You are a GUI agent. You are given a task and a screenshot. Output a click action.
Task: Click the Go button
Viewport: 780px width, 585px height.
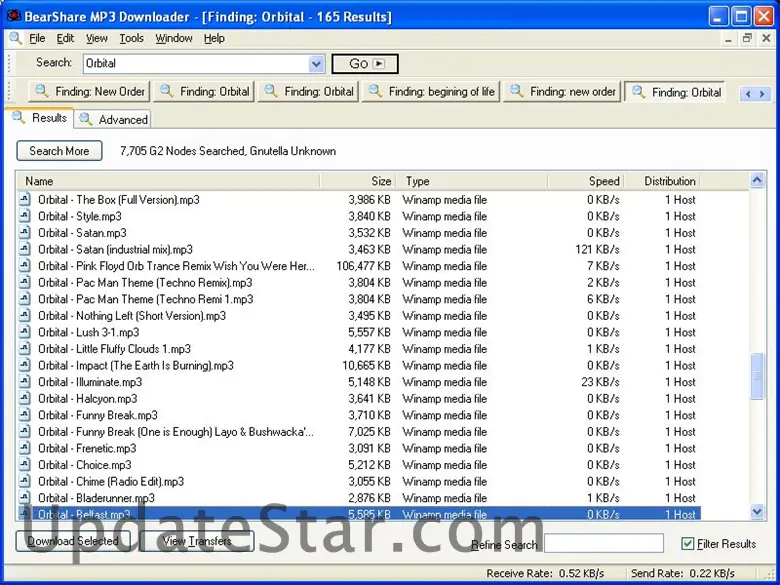coord(365,64)
